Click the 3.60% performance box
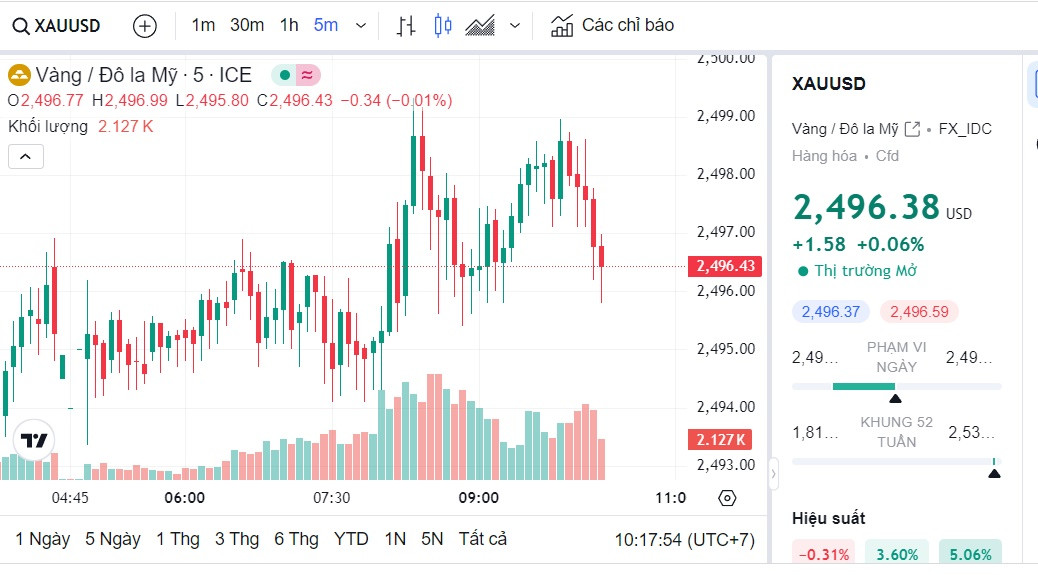 [x=897, y=554]
